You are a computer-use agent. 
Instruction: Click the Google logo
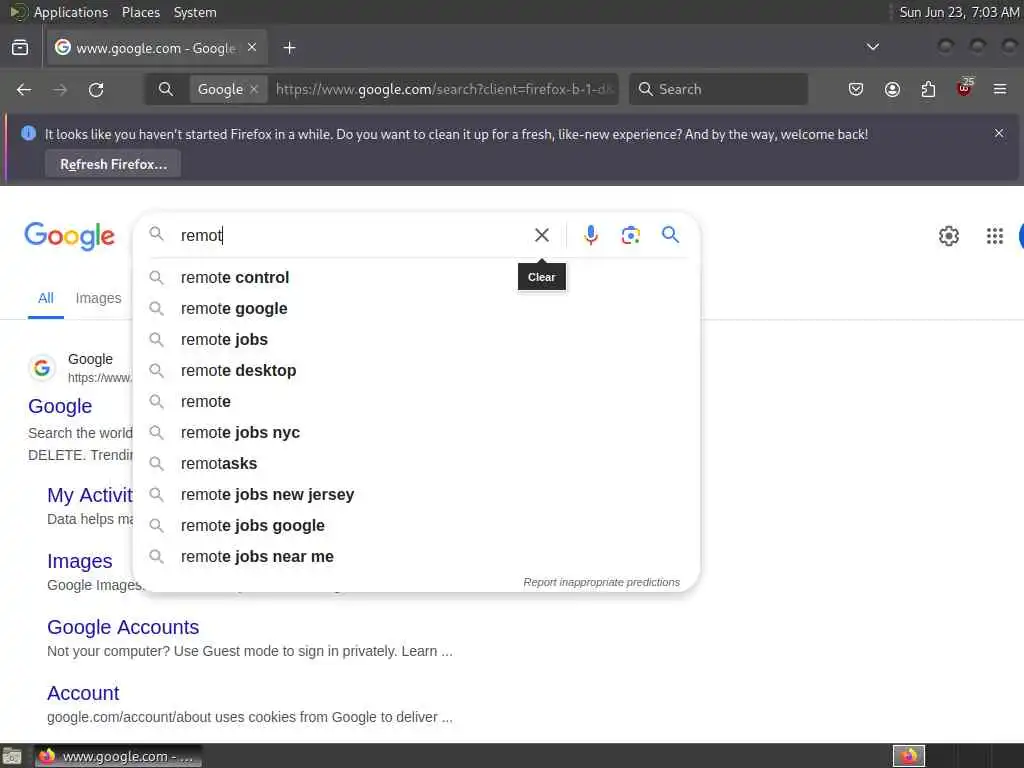[69, 236]
